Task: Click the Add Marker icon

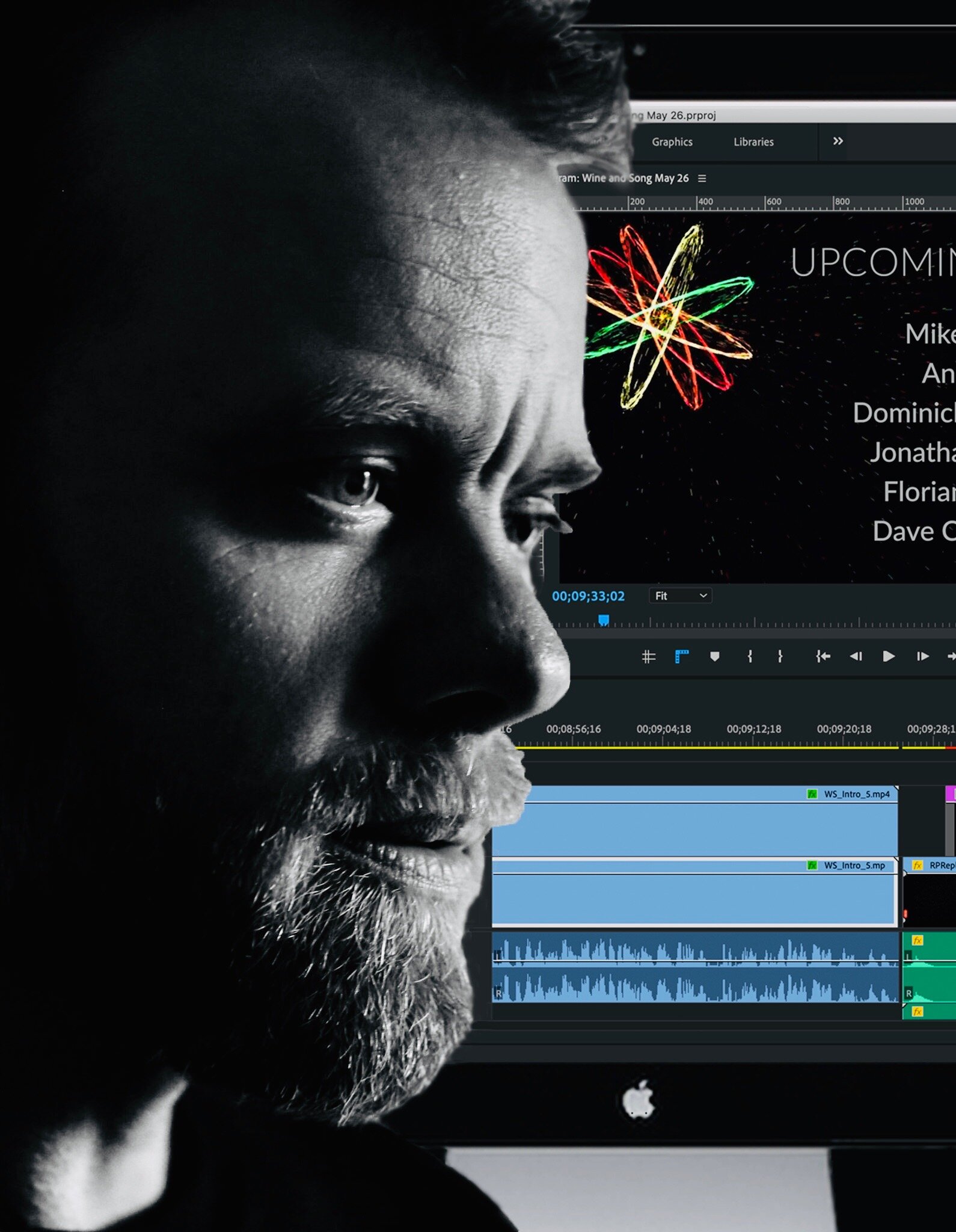Action: click(714, 656)
